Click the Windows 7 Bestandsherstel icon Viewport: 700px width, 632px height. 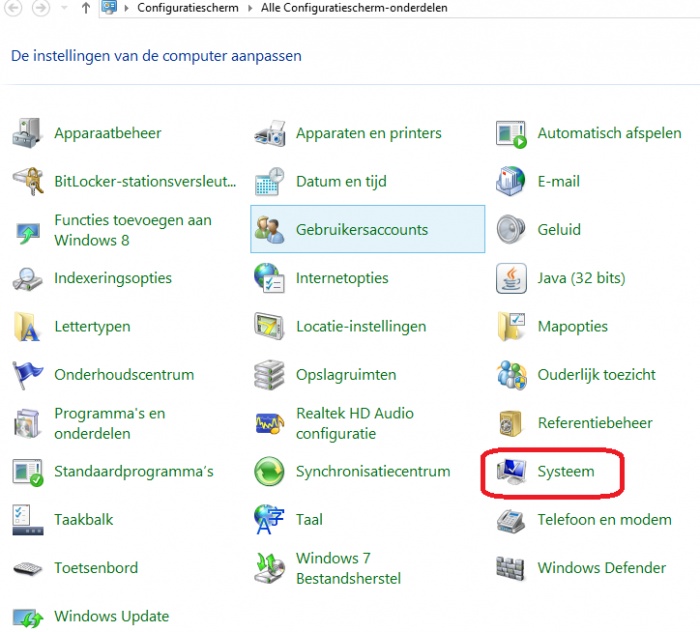(269, 568)
